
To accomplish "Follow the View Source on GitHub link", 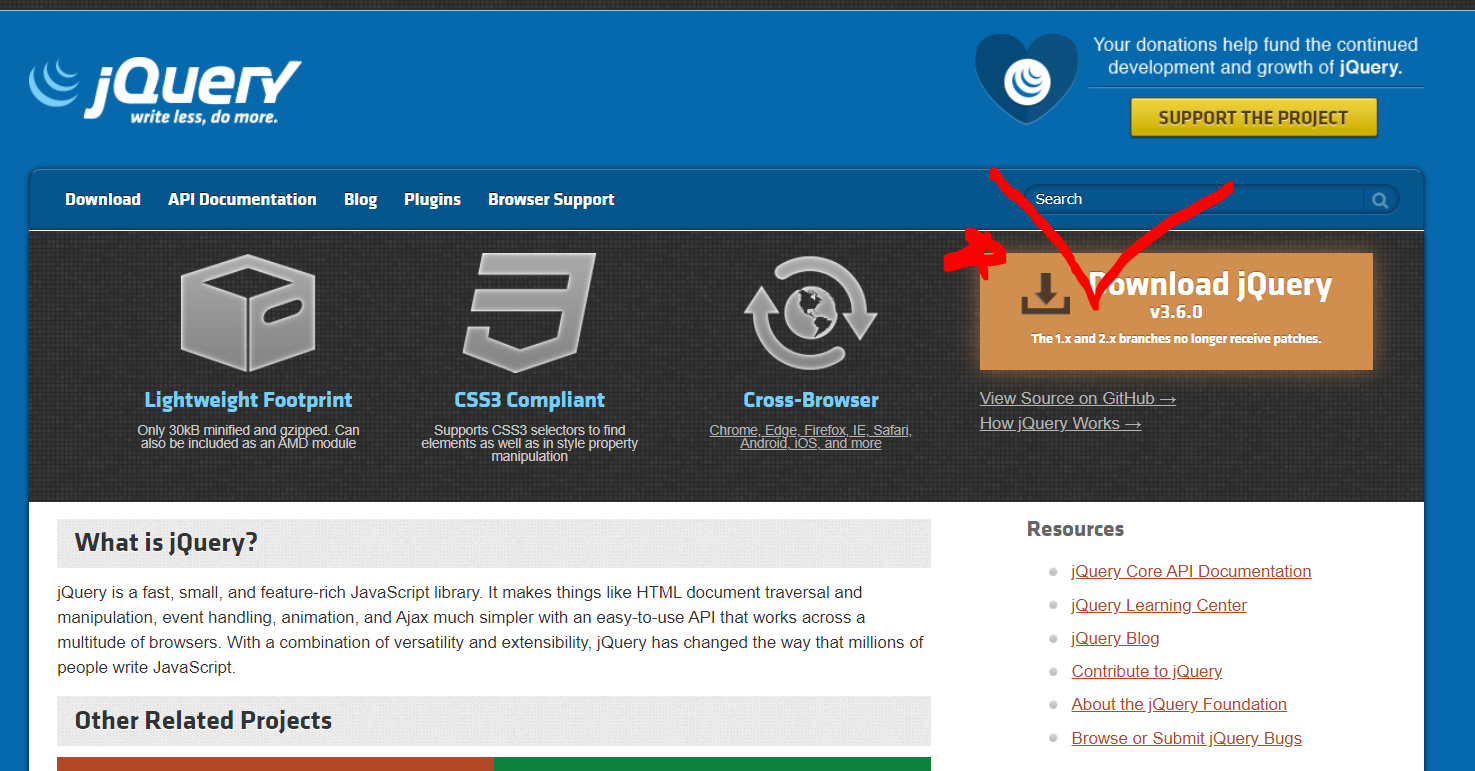I will coord(1078,398).
